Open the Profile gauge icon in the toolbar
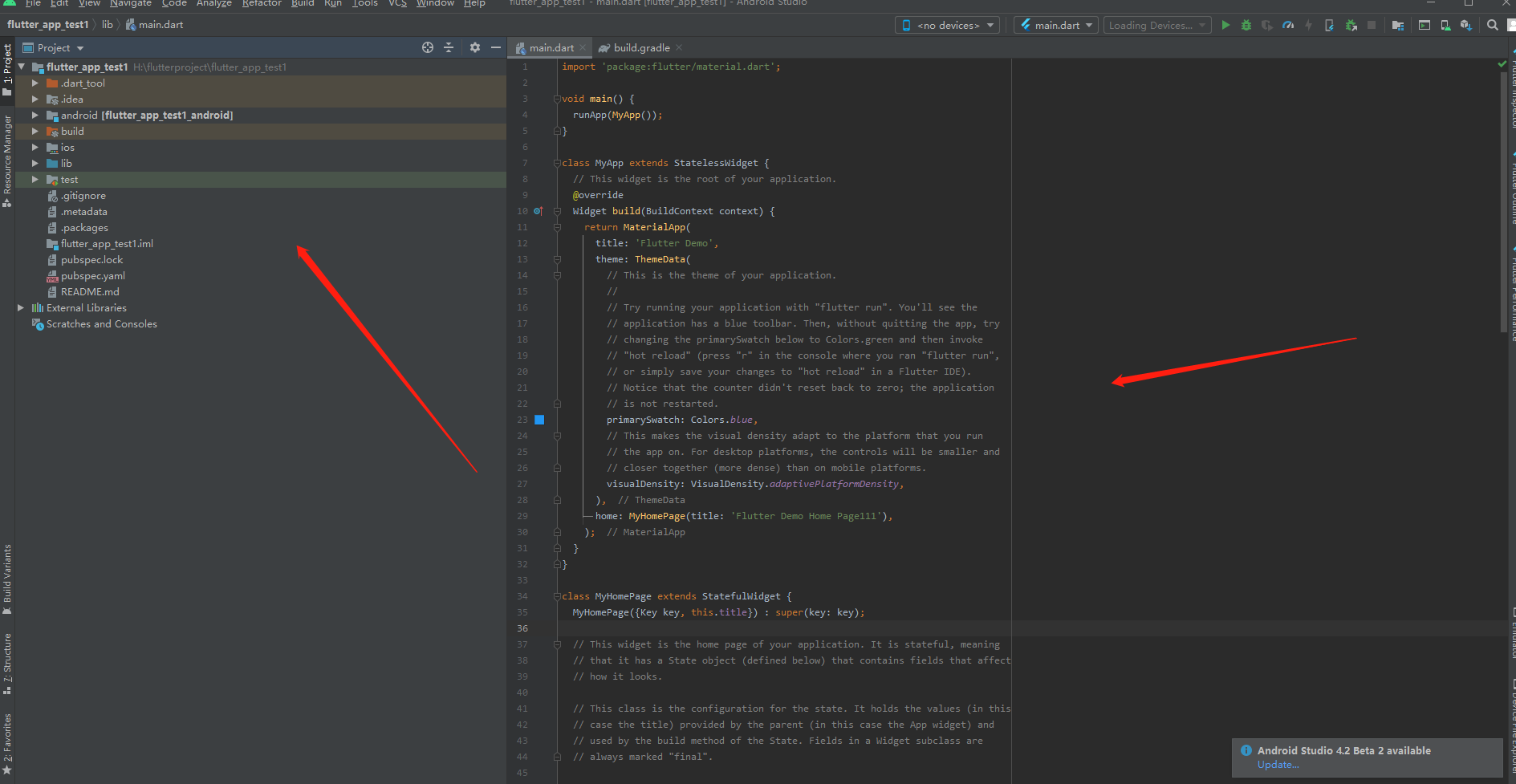This screenshot has height=784, width=1516. coord(1288,25)
